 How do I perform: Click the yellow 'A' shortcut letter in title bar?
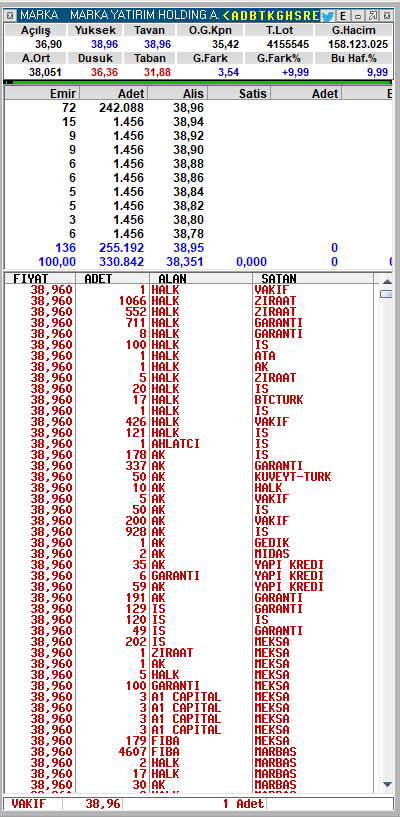tap(234, 16)
